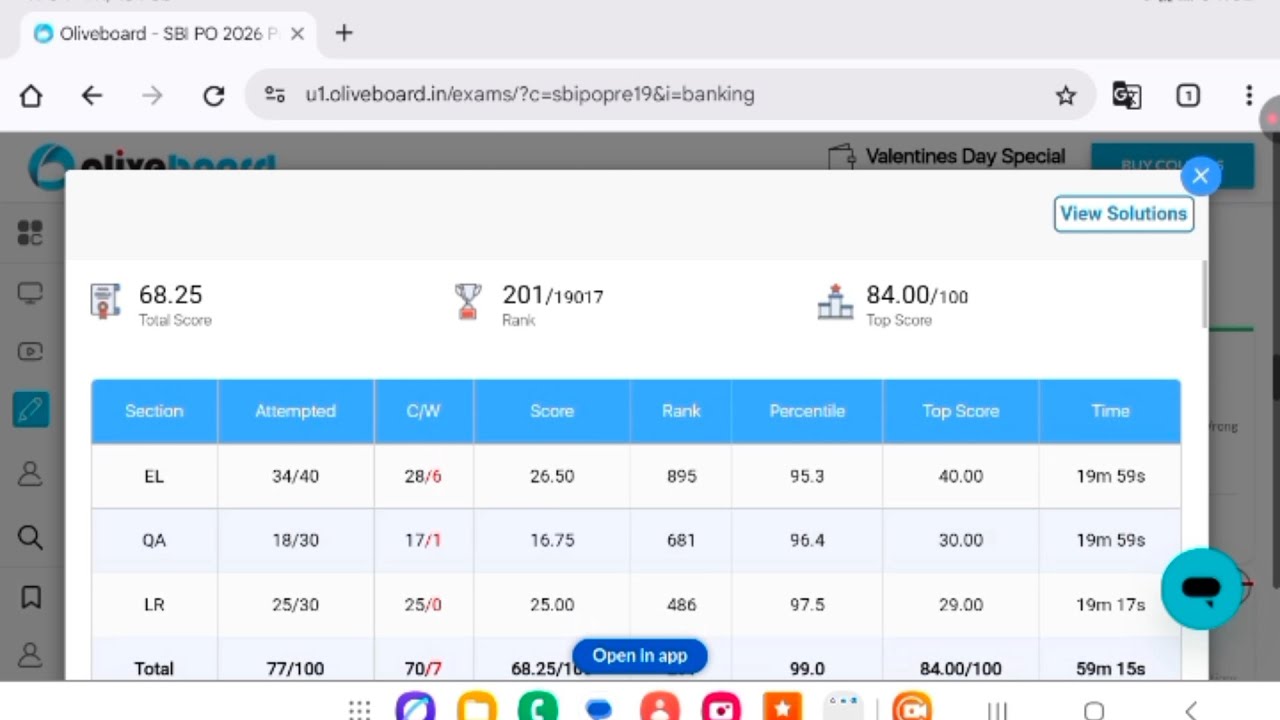Open sidebar dashboard grid icon
1280x720 pixels.
coord(30,233)
